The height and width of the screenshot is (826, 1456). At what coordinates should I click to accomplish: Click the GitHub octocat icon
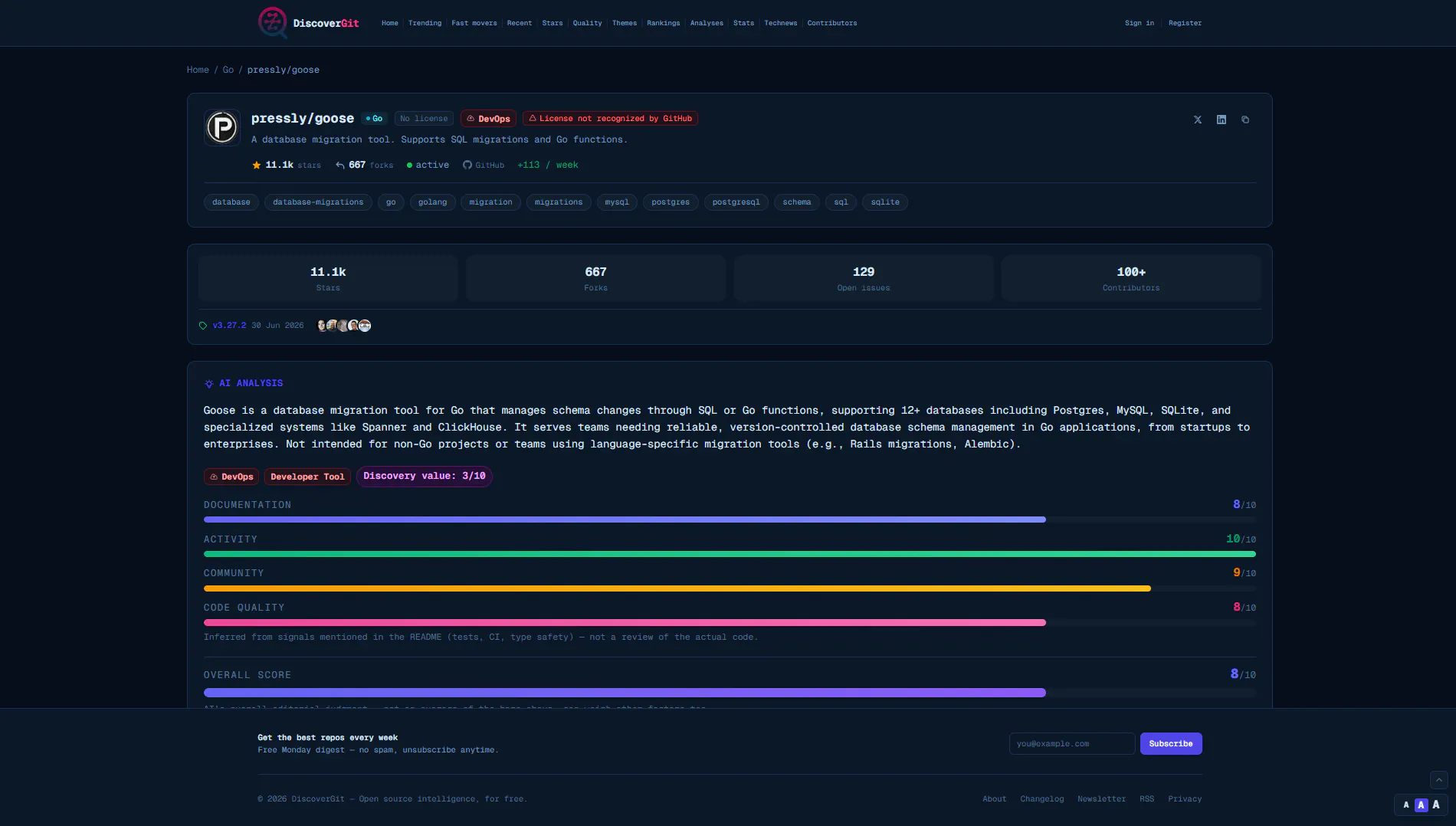tap(467, 165)
